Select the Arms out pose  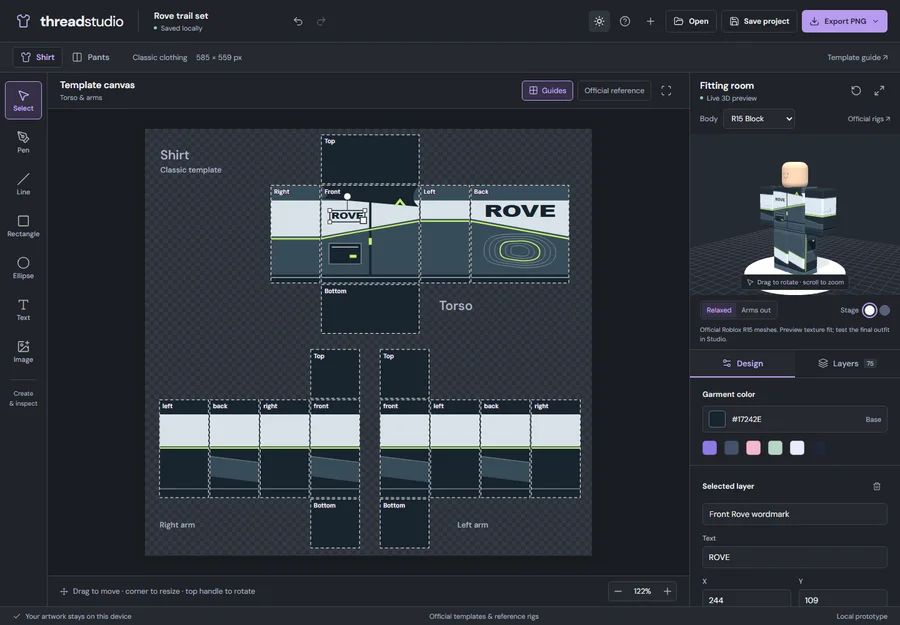tap(756, 310)
